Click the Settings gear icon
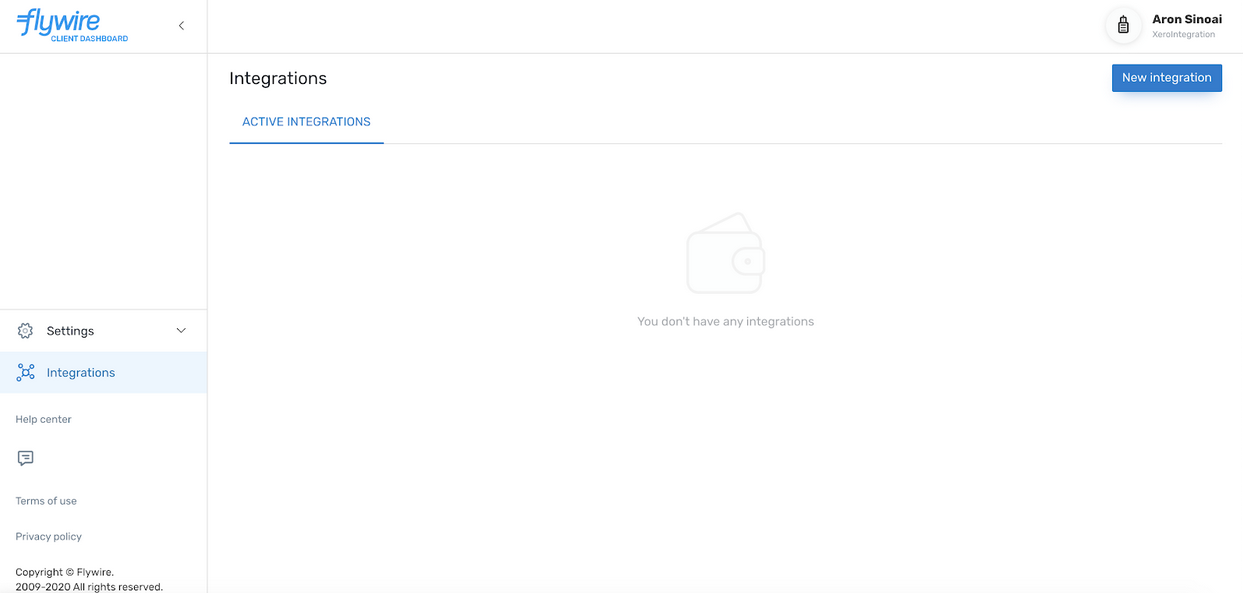This screenshot has height=593, width=1243. click(x=25, y=331)
